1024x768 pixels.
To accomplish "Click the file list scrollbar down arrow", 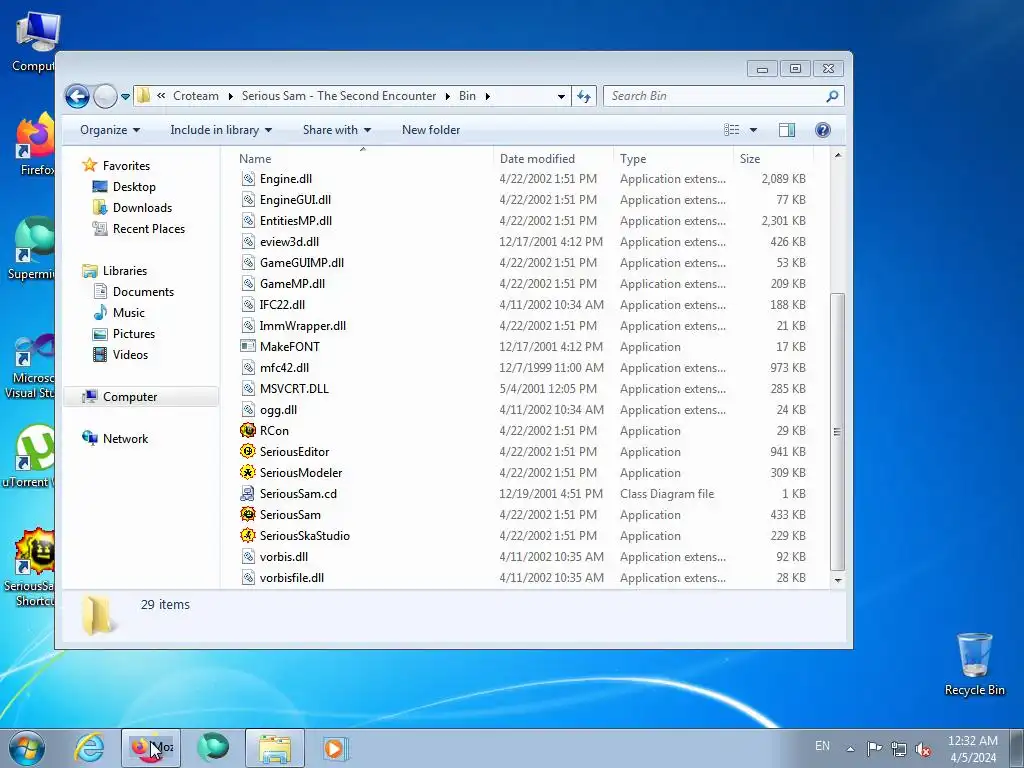I will coord(838,580).
